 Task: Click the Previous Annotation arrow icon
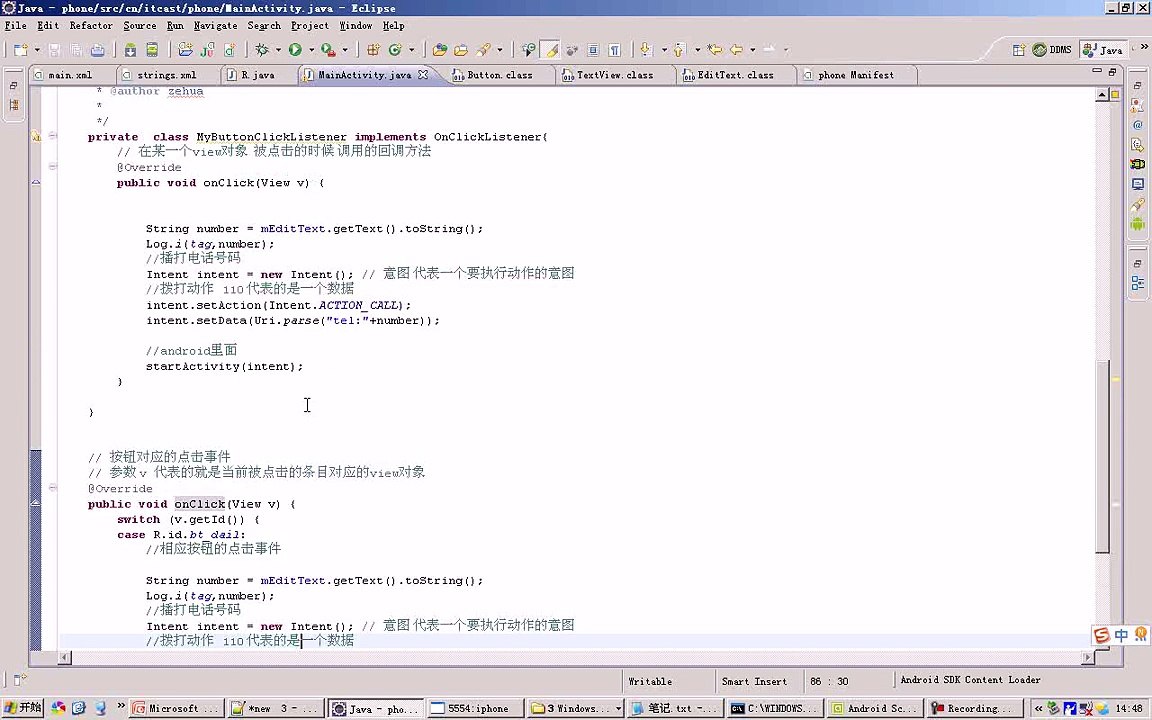679,50
